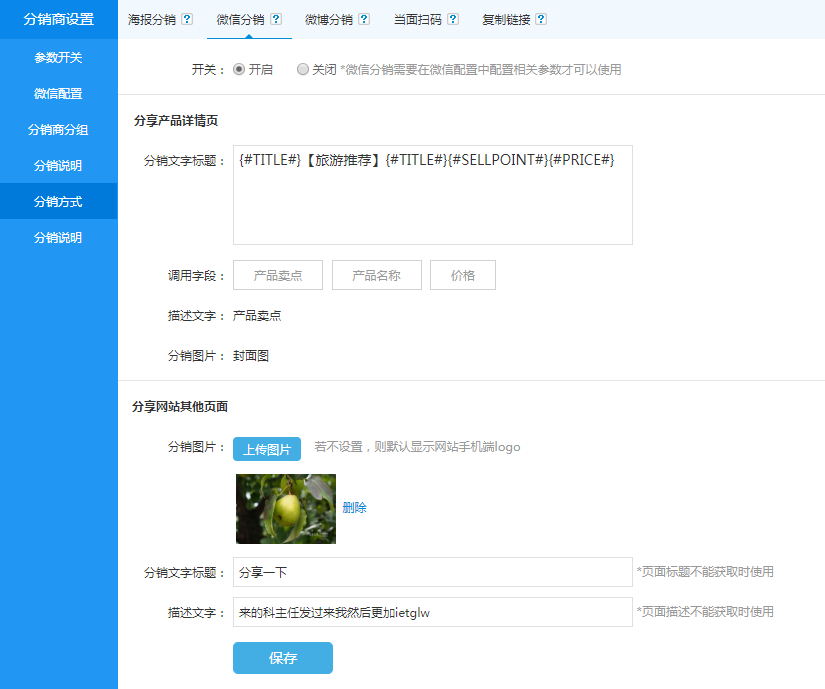Click help icon beside 海报分销 tab
Viewport: 825px width, 689px height.
point(187,19)
